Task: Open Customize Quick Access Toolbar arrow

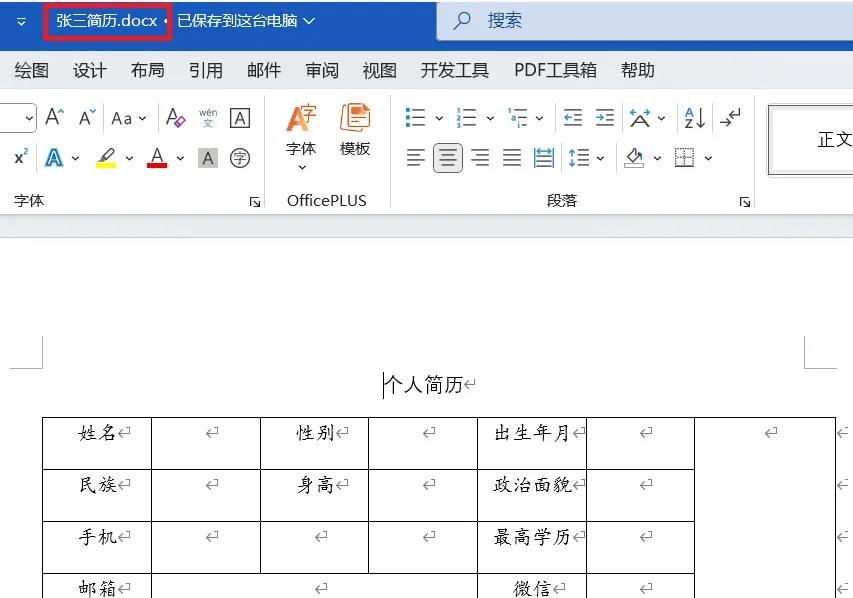Action: point(21,22)
